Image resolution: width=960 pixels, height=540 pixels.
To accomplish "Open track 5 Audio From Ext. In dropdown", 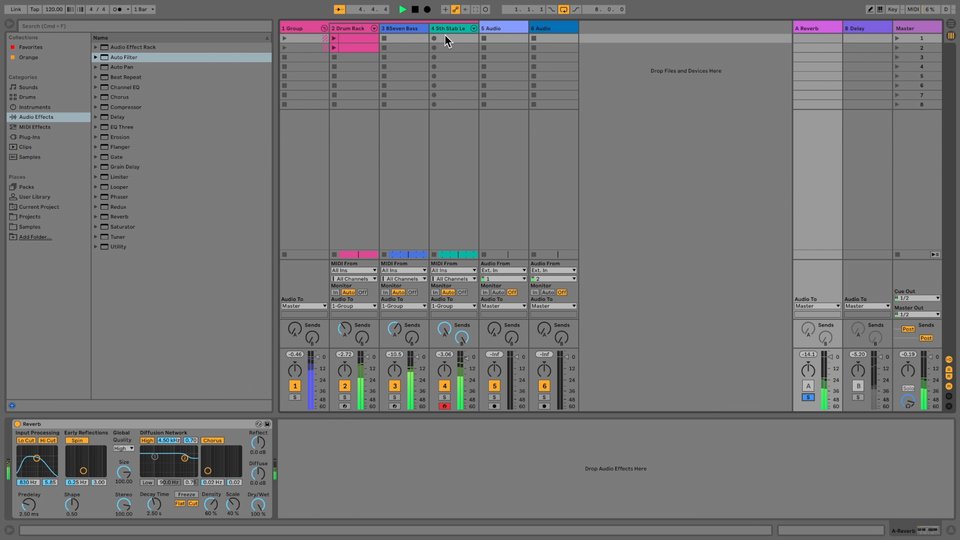I will [503, 270].
